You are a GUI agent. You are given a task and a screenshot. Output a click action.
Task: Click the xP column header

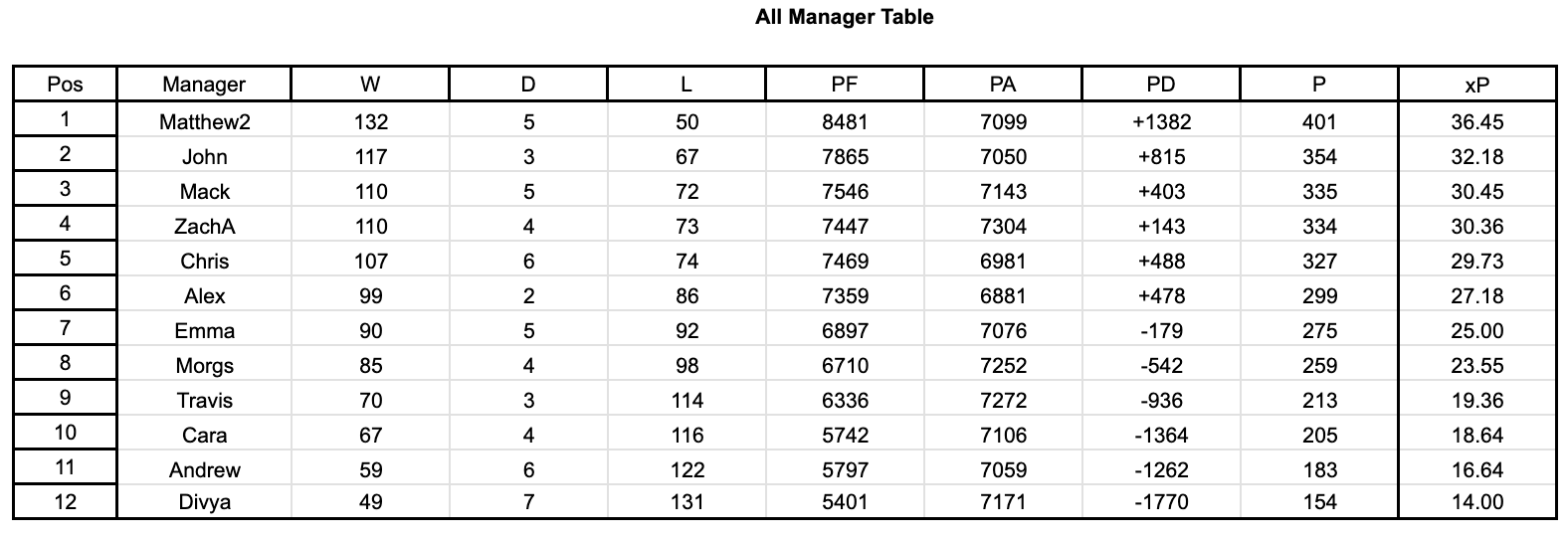point(1476,85)
